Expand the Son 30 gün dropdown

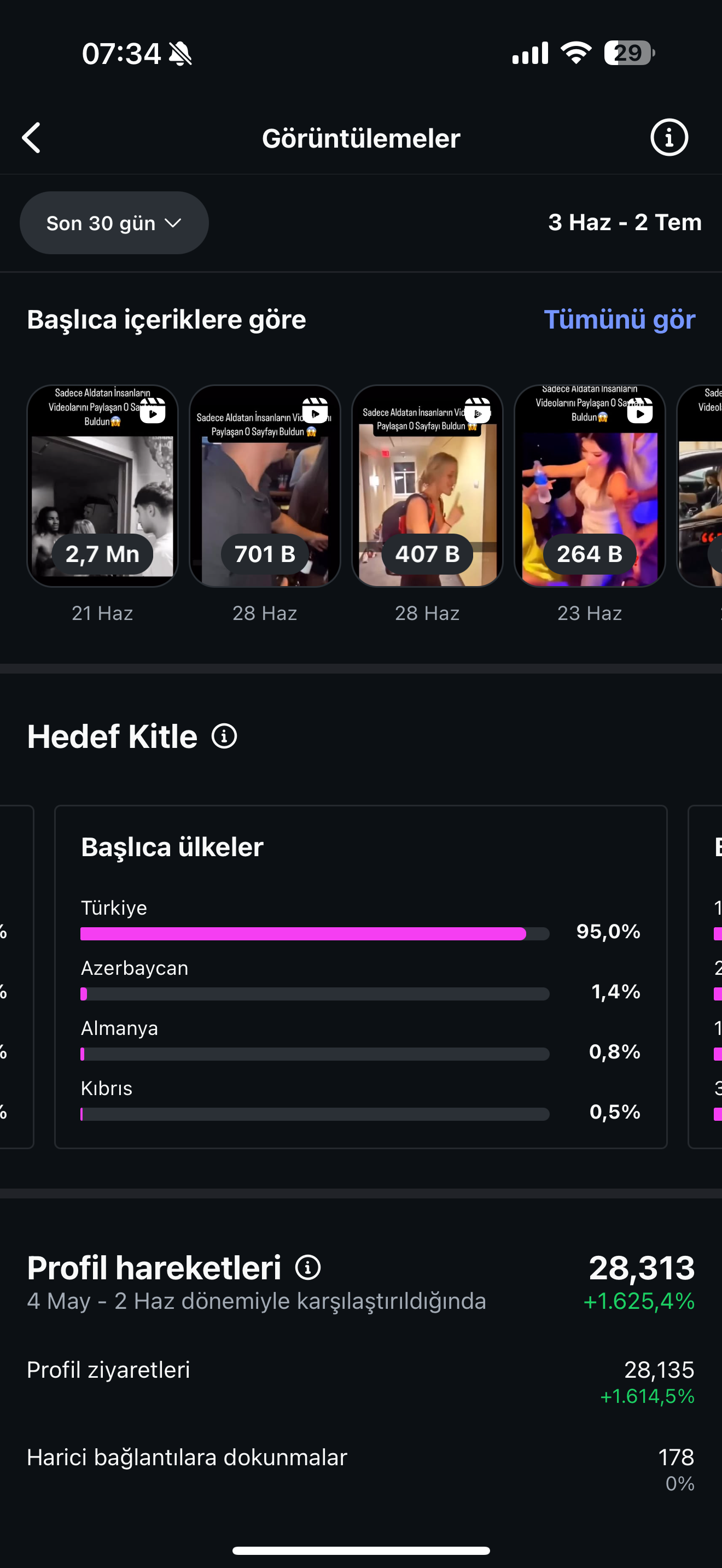pyautogui.click(x=114, y=223)
